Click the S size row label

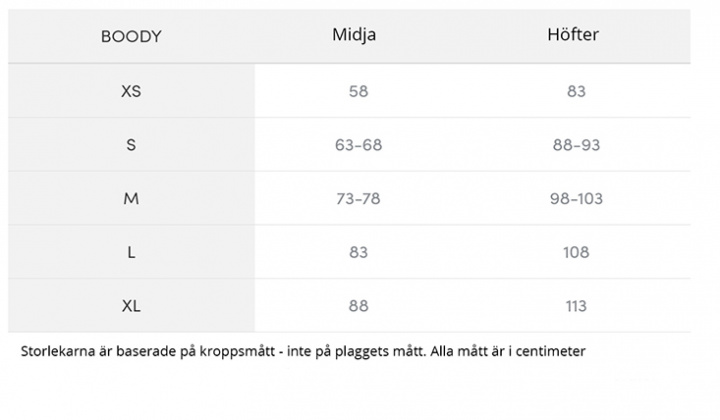tap(131, 145)
